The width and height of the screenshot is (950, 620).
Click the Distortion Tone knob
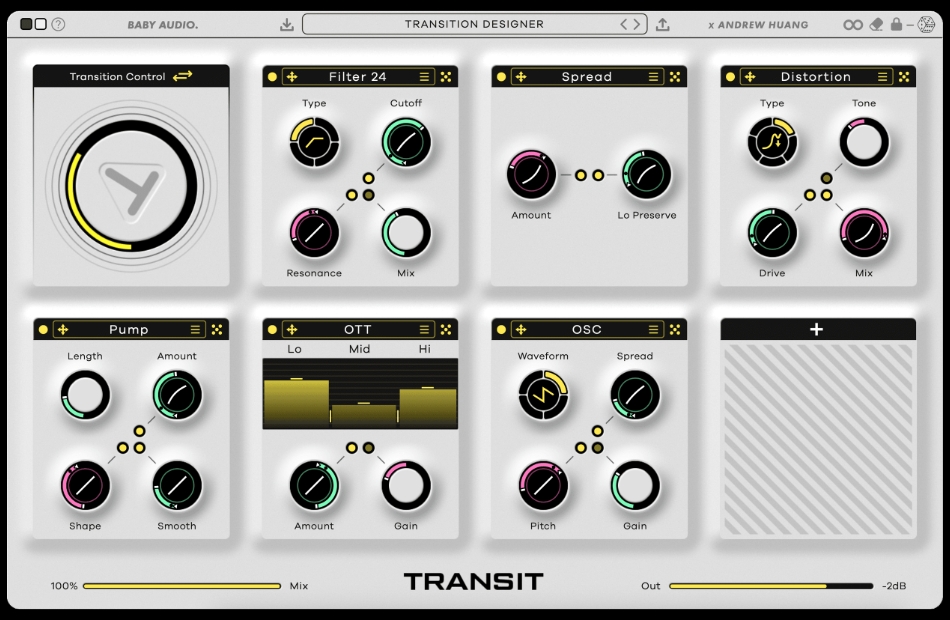click(864, 142)
